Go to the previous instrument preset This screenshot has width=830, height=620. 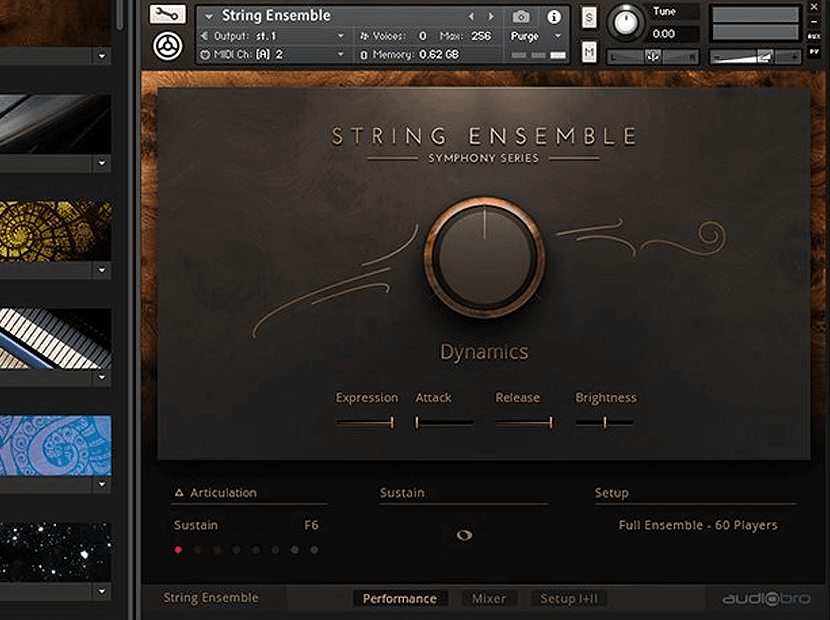click(x=471, y=17)
